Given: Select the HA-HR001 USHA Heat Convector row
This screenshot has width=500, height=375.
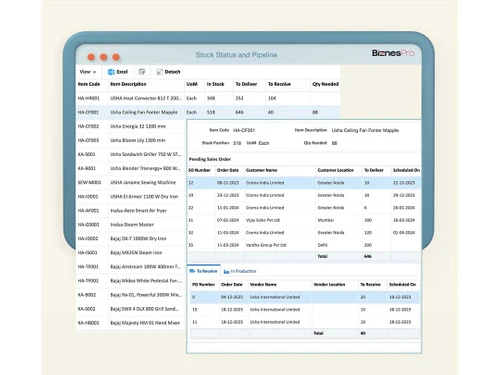Looking at the screenshot, I should pos(208,98).
